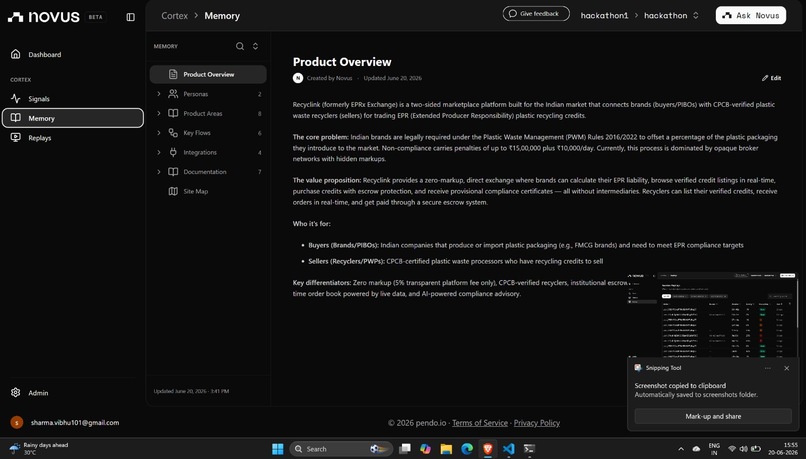Viewport: 806px width, 459px height.
Task: Select the Product Overview memory item
Action: point(208,75)
